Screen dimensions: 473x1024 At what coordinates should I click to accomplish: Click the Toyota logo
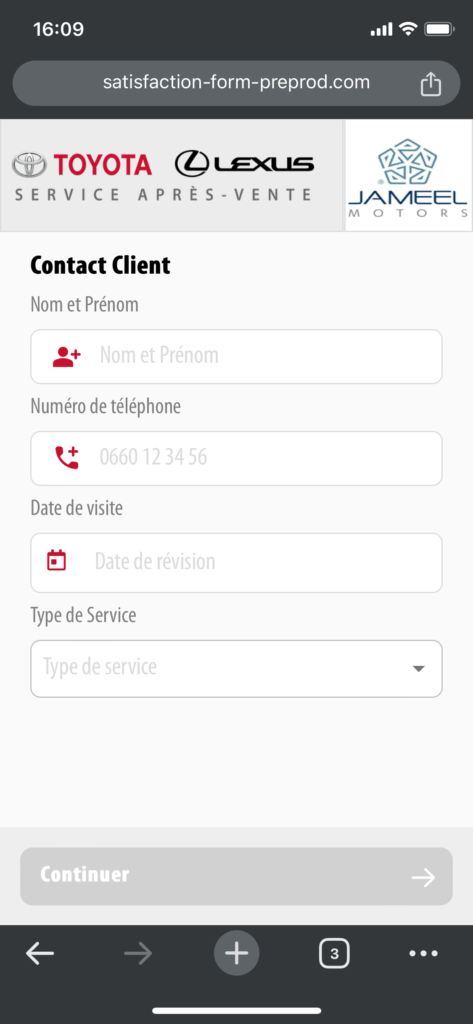tap(82, 165)
